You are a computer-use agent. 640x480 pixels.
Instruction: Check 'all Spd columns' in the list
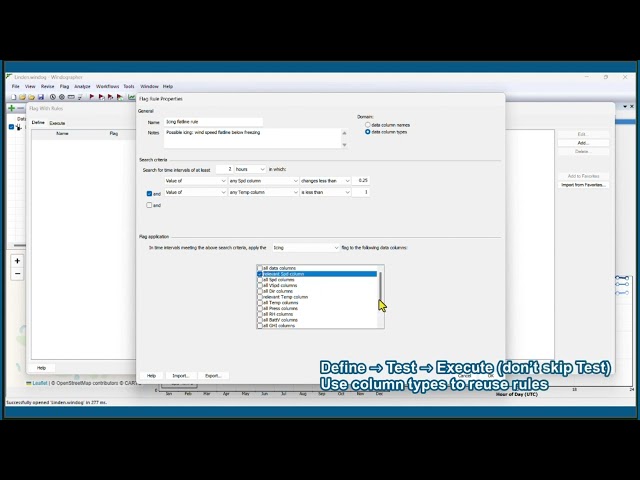(x=260, y=280)
